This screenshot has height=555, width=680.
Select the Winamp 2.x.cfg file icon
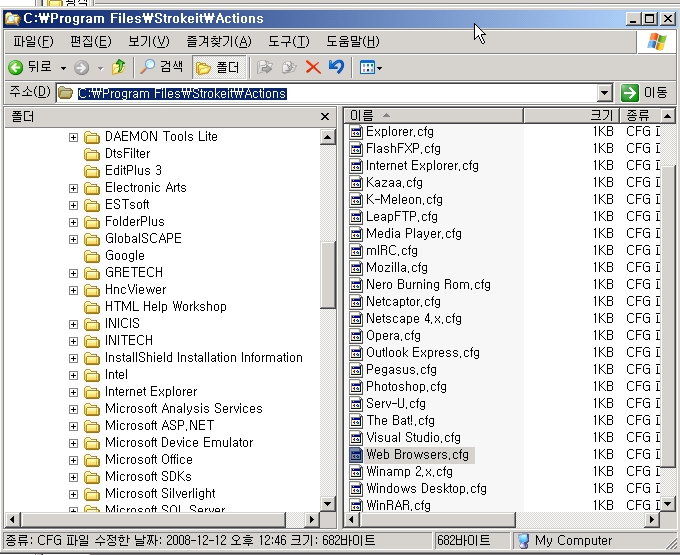click(356, 472)
